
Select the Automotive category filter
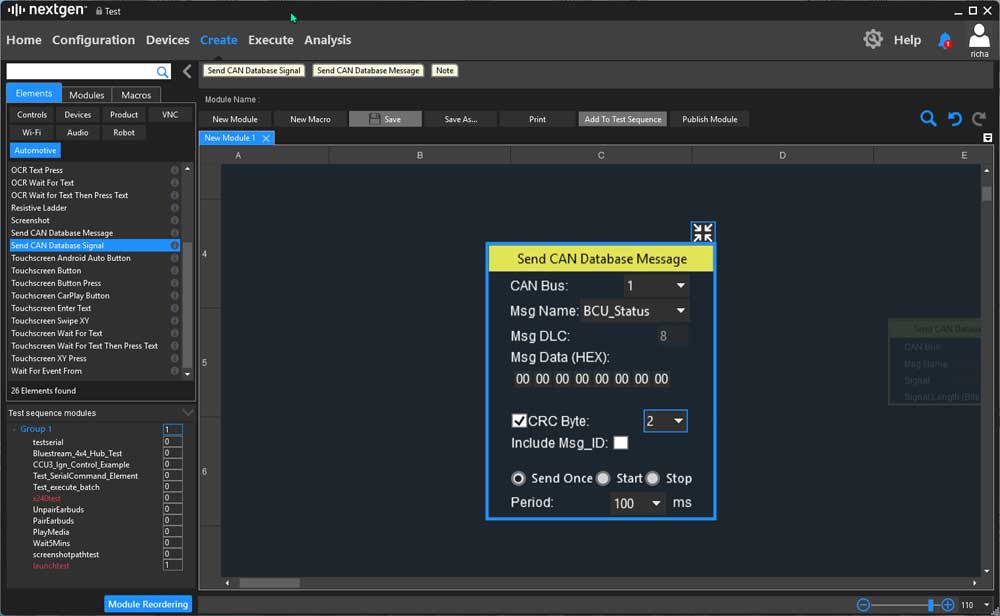(35, 150)
